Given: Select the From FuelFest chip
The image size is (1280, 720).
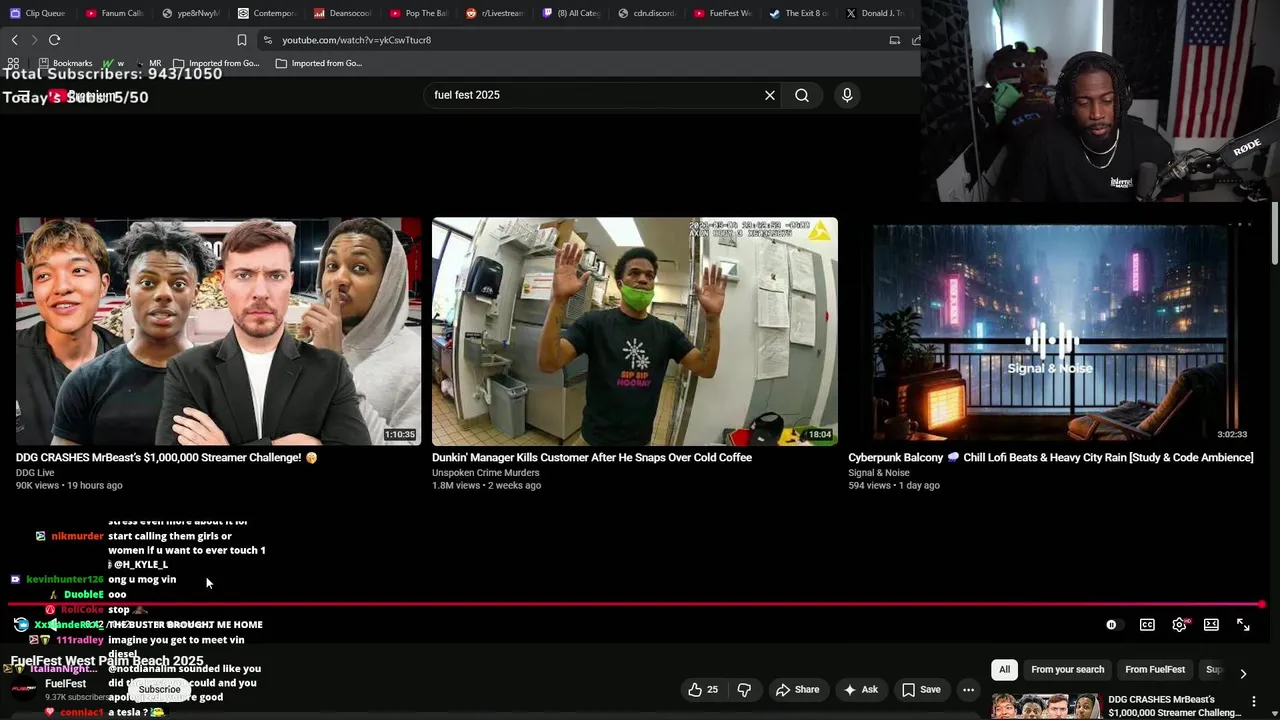Looking at the screenshot, I should [x=1155, y=669].
